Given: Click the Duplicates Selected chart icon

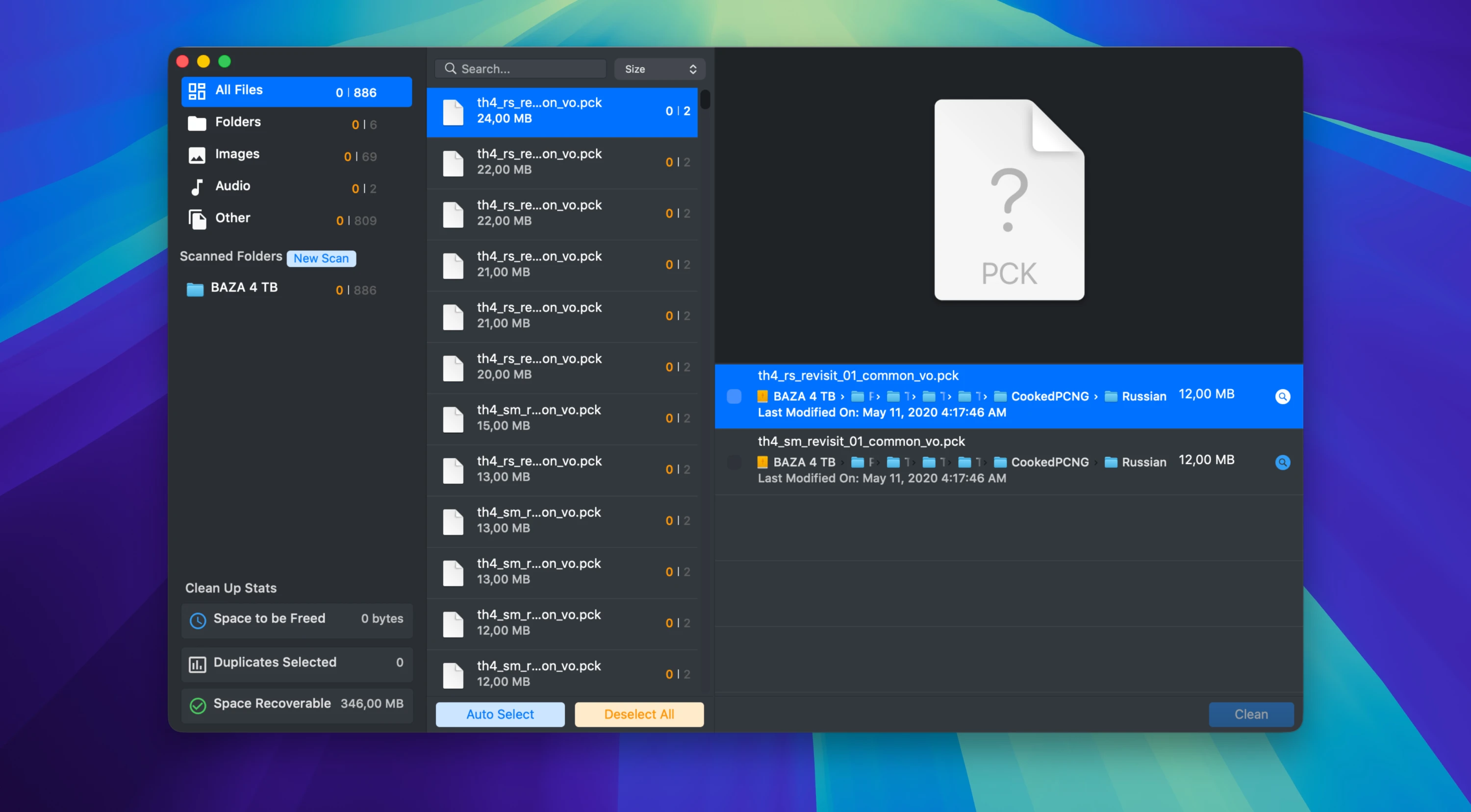Looking at the screenshot, I should [x=198, y=664].
